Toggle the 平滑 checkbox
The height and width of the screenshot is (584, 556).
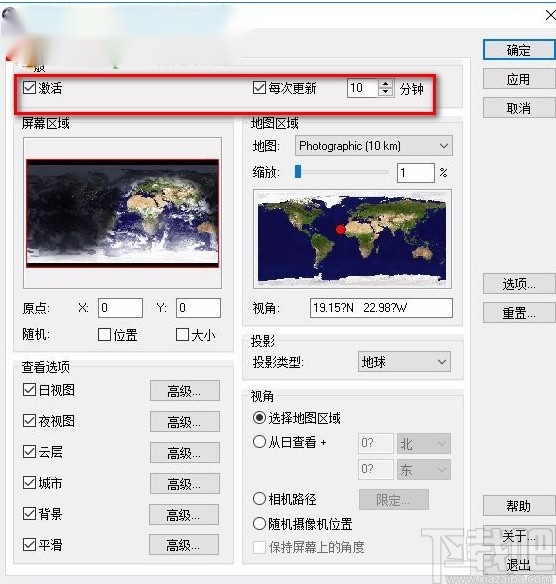[x=29, y=545]
